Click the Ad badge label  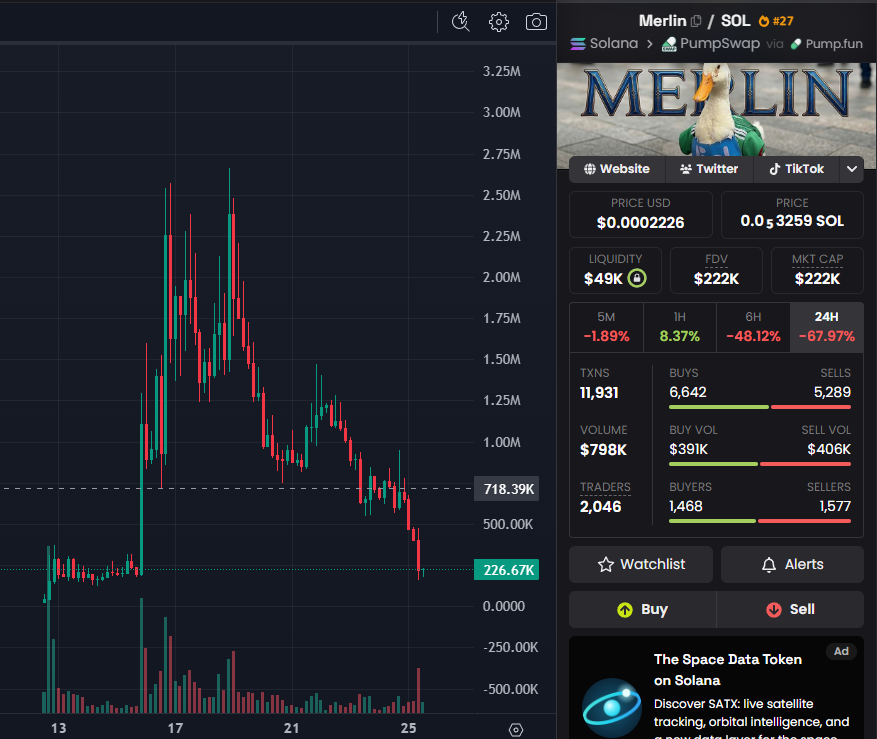click(841, 651)
